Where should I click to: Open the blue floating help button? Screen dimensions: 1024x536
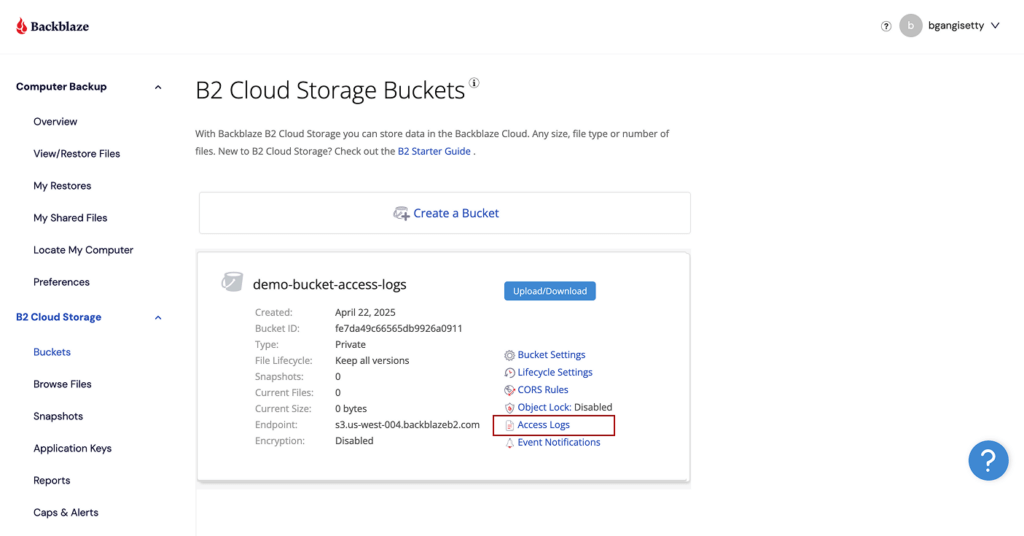coord(987,460)
